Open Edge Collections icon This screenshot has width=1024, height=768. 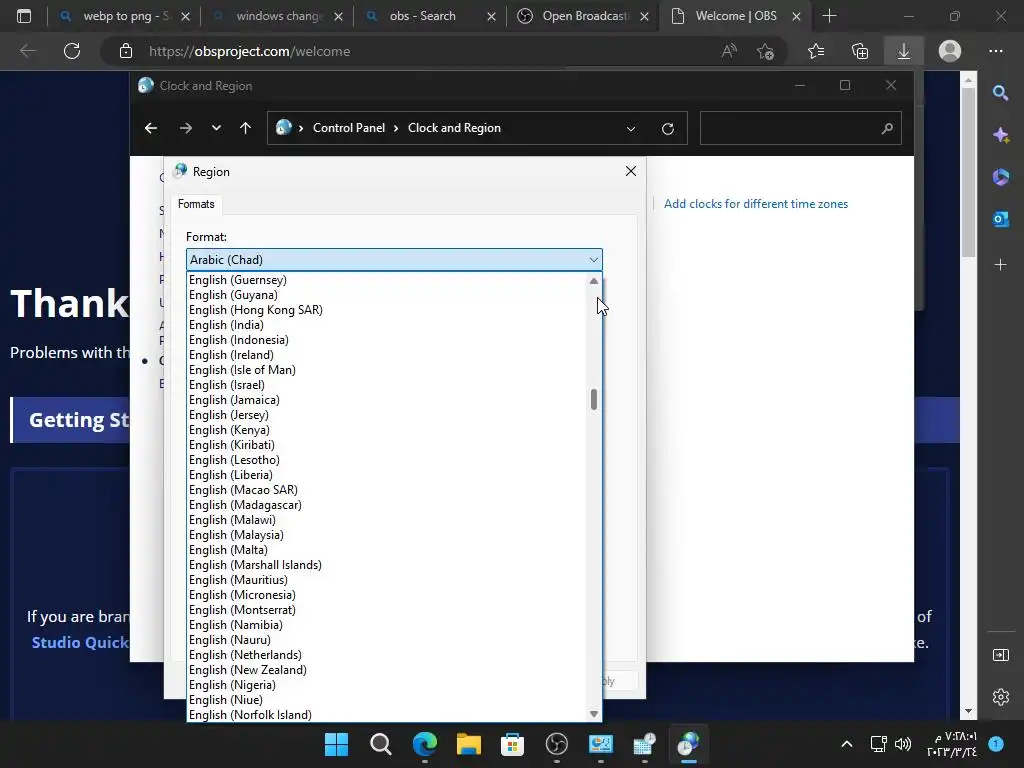pyautogui.click(x=860, y=51)
